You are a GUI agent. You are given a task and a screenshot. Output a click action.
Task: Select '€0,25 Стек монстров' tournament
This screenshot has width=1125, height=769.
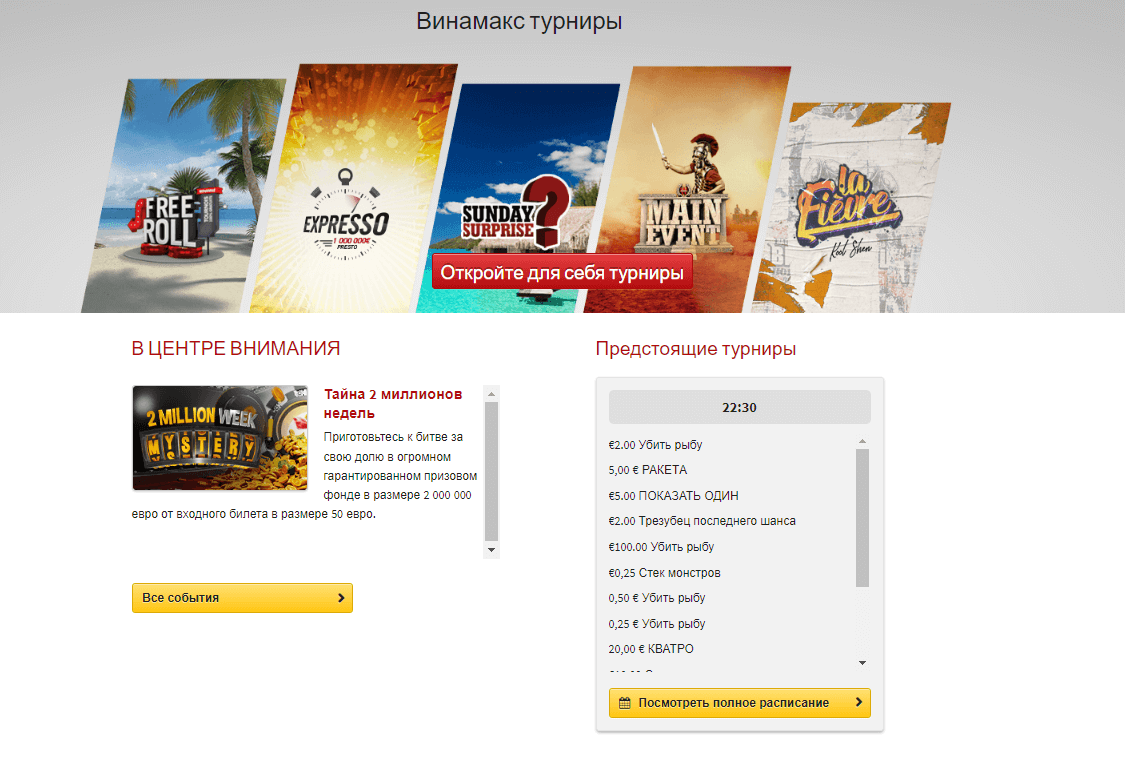[x=664, y=572]
